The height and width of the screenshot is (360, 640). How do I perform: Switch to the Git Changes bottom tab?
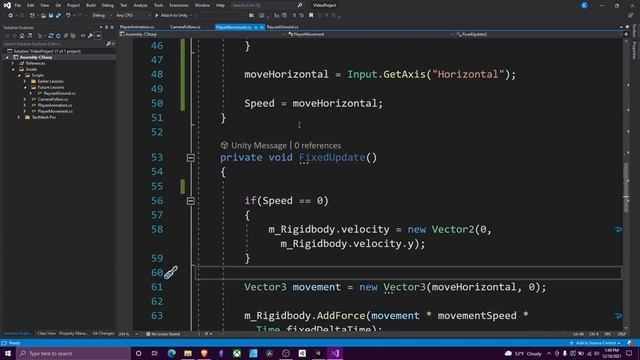(x=103, y=333)
